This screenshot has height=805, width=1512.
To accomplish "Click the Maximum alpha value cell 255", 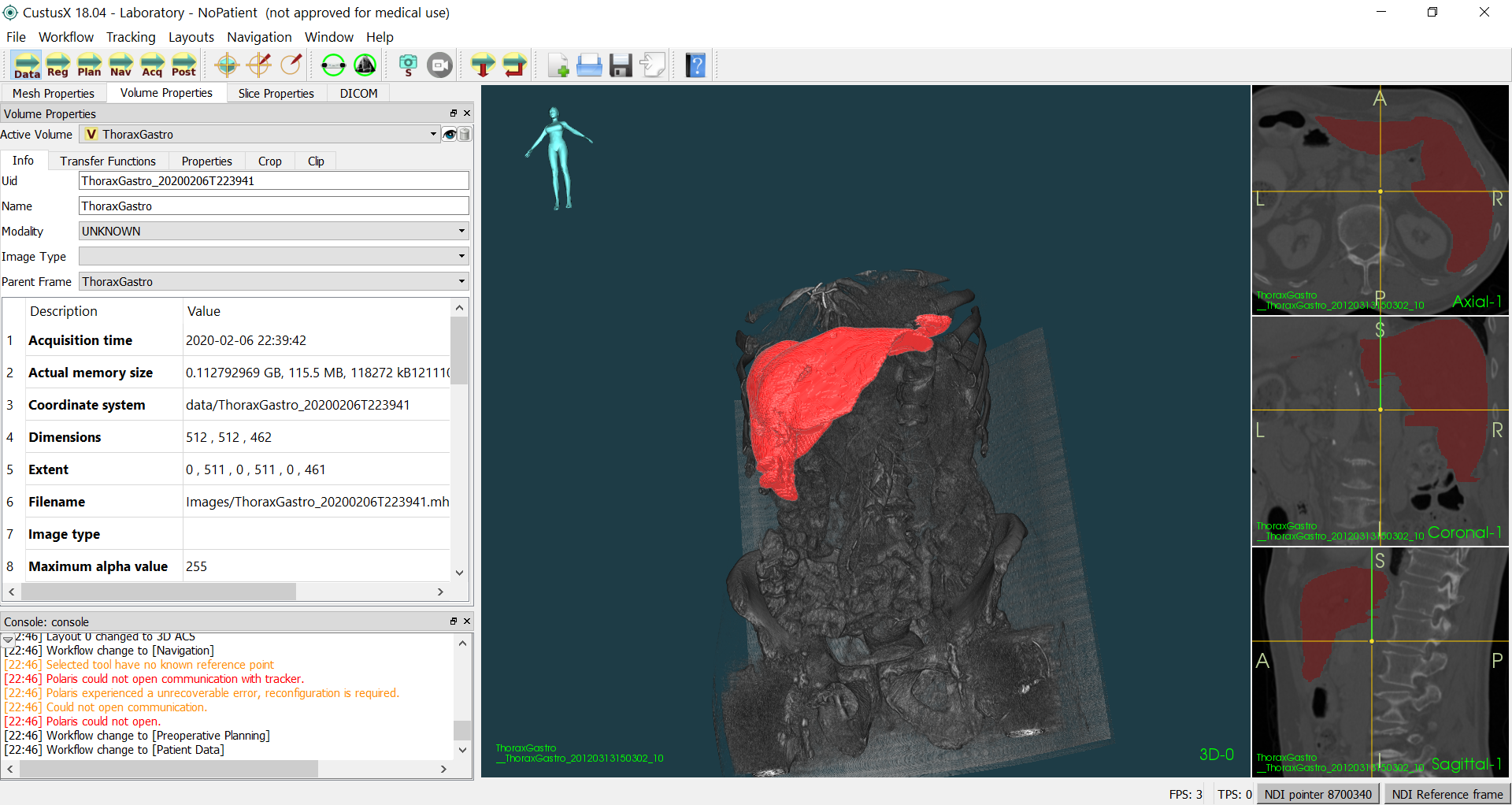I will pos(316,566).
